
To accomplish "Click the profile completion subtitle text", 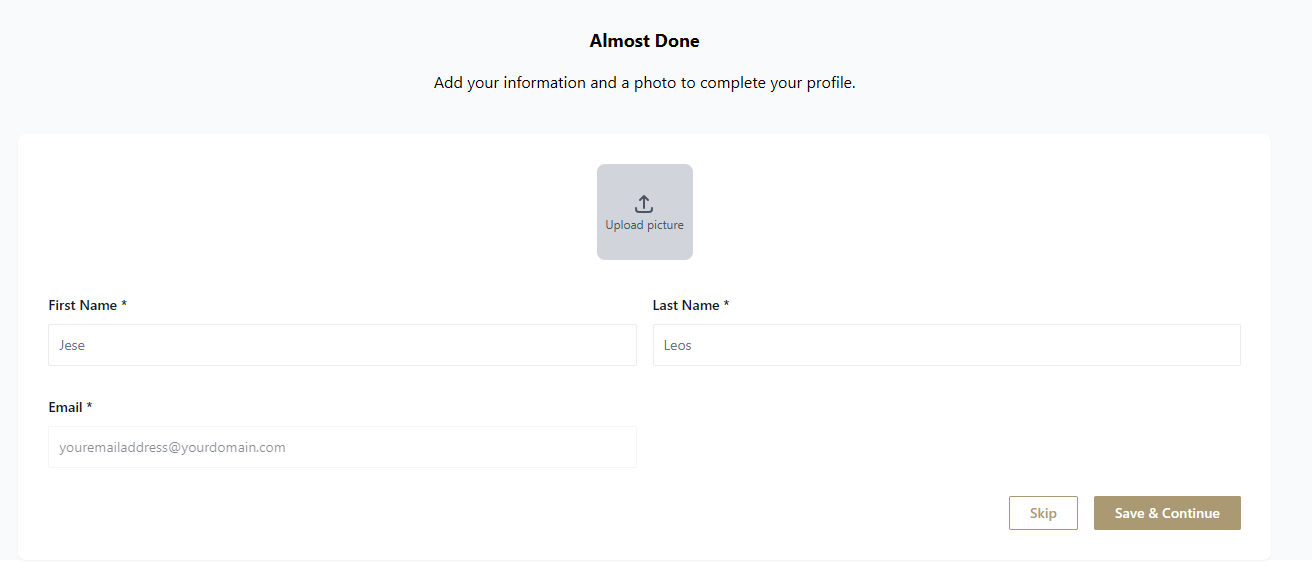I will [644, 83].
